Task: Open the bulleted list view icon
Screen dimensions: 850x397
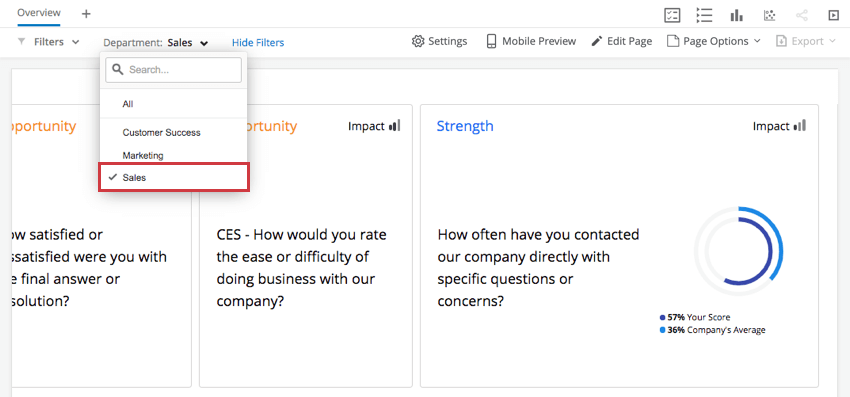Action: (x=704, y=15)
